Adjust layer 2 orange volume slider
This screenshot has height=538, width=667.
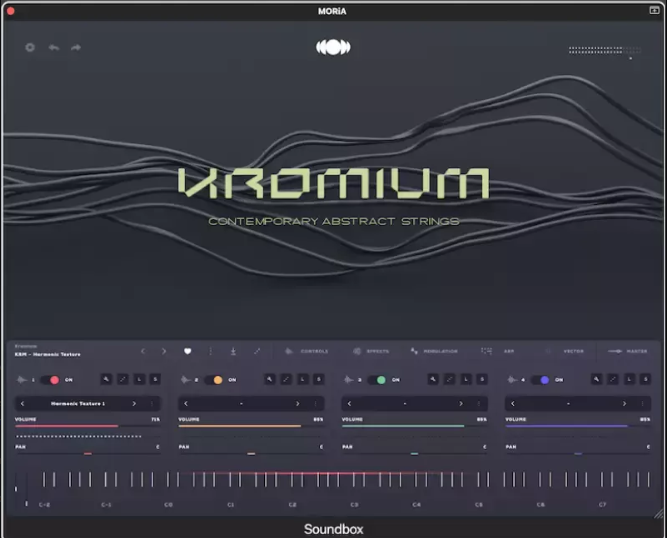(251, 426)
